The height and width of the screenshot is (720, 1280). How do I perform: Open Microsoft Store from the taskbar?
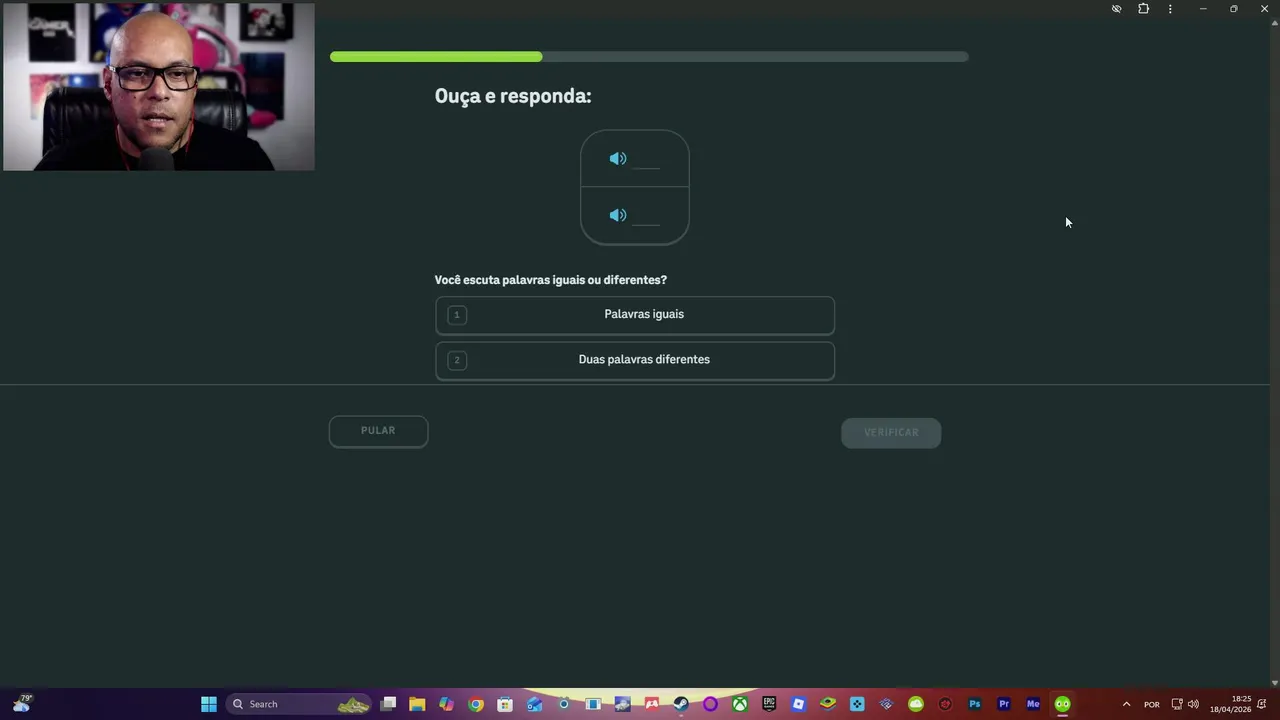[505, 704]
